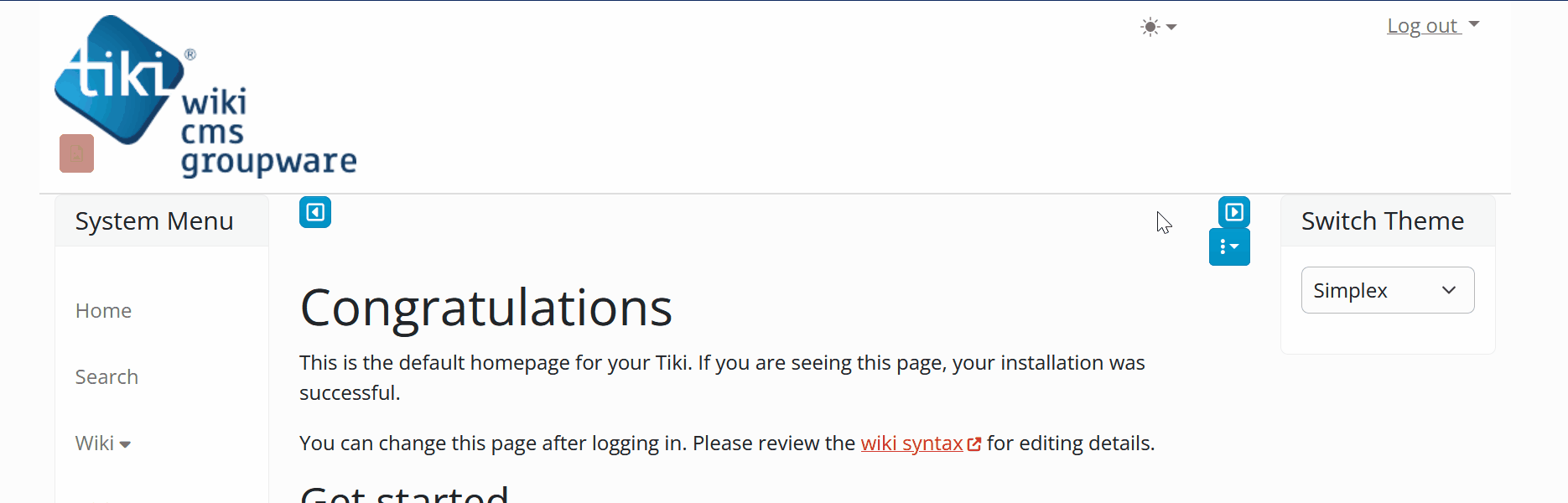Expand the Log out dropdown caret
The image size is (1568, 503).
[1474, 25]
